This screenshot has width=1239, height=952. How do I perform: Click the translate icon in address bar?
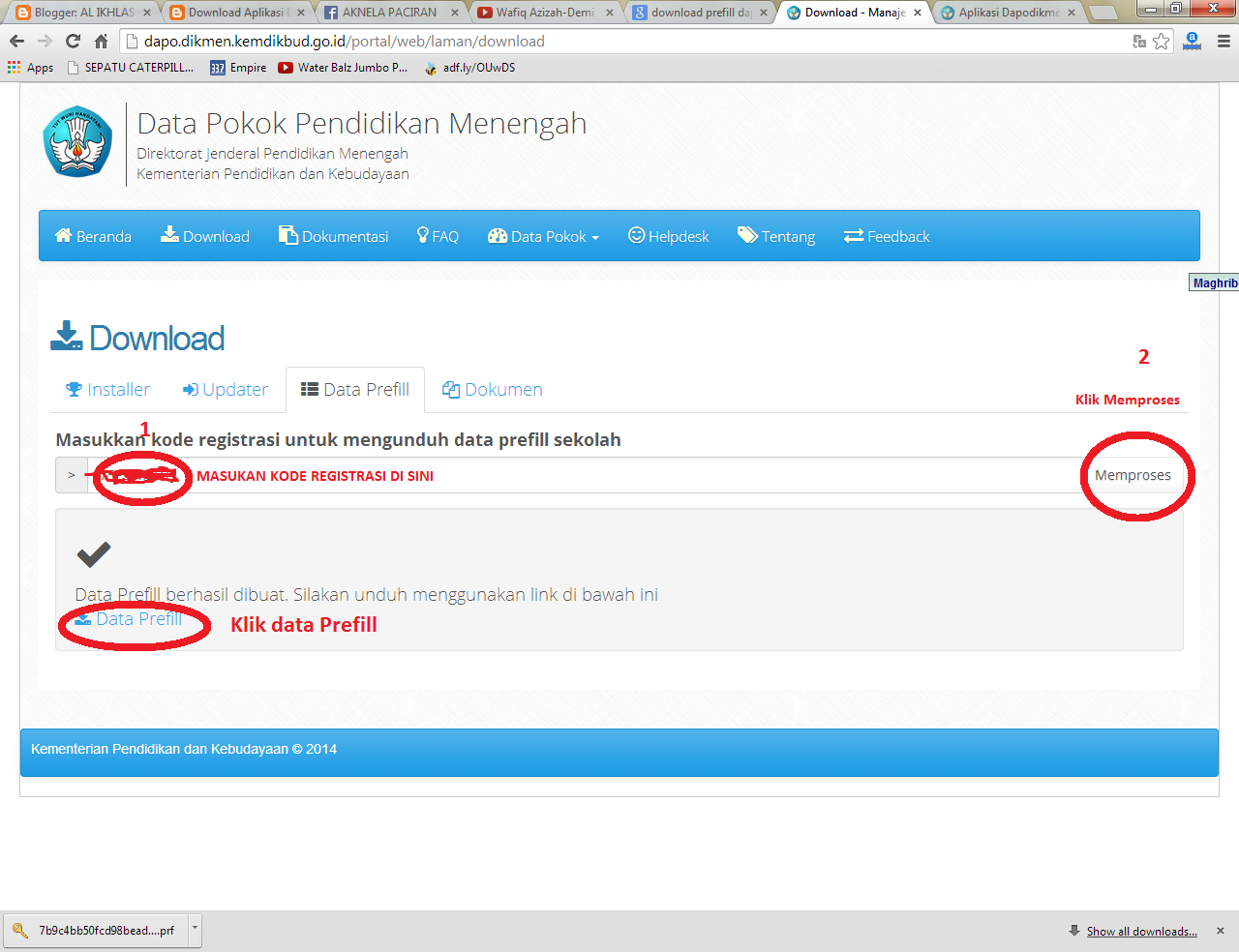coord(1139,41)
